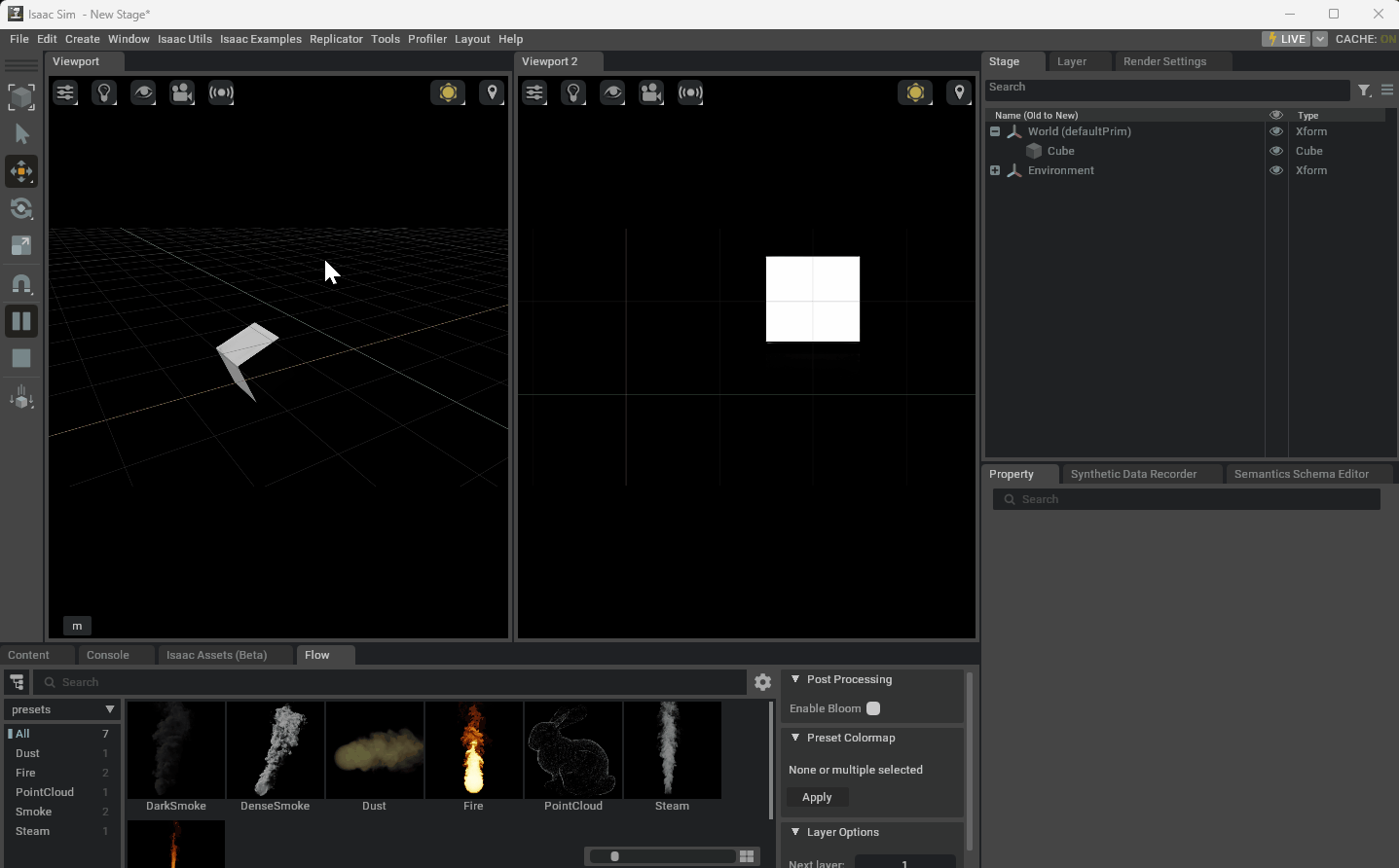The width and height of the screenshot is (1399, 868).
Task: Enable the Bloom checkbox
Action: (873, 708)
